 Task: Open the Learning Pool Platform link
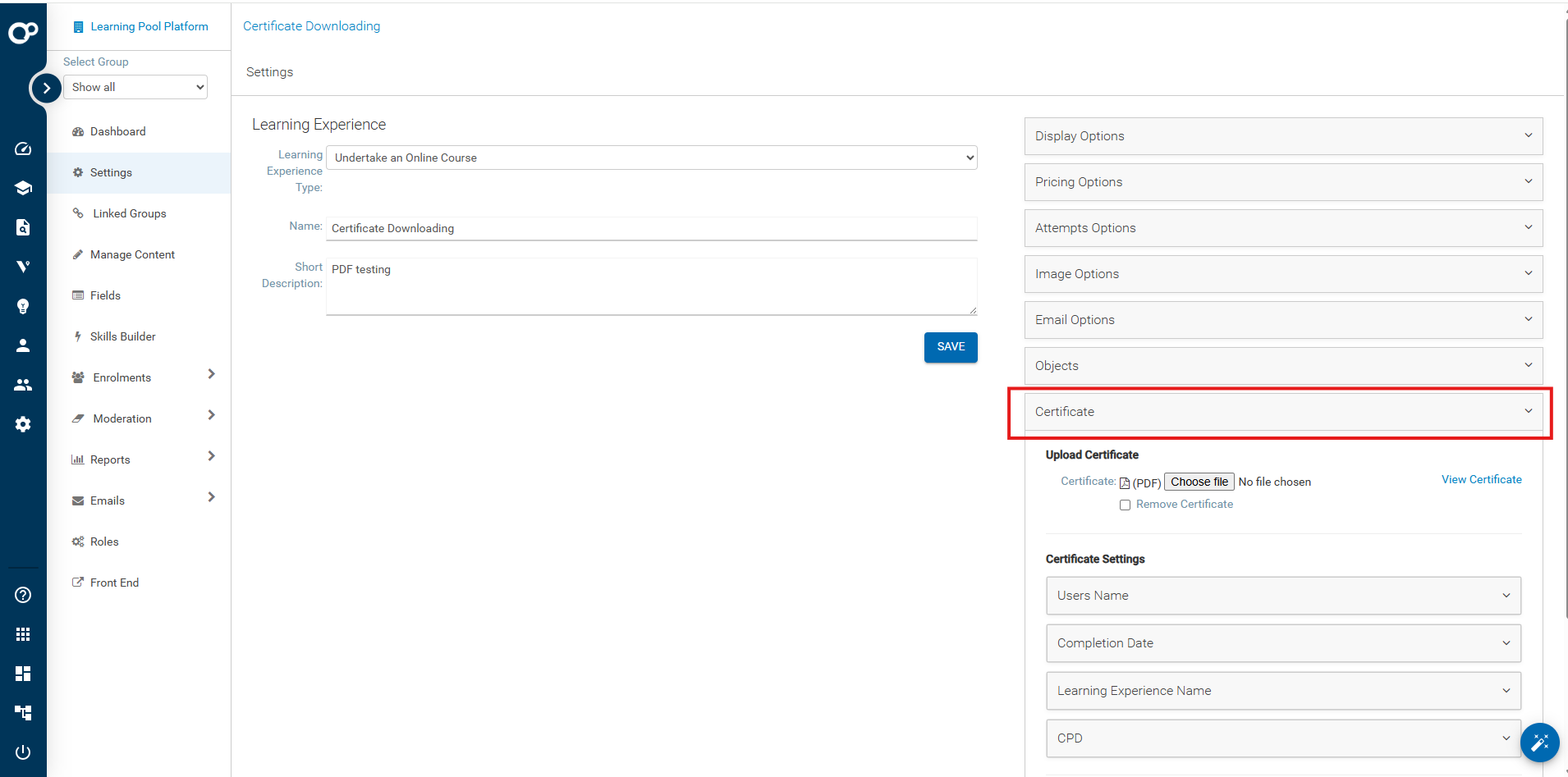click(x=149, y=26)
